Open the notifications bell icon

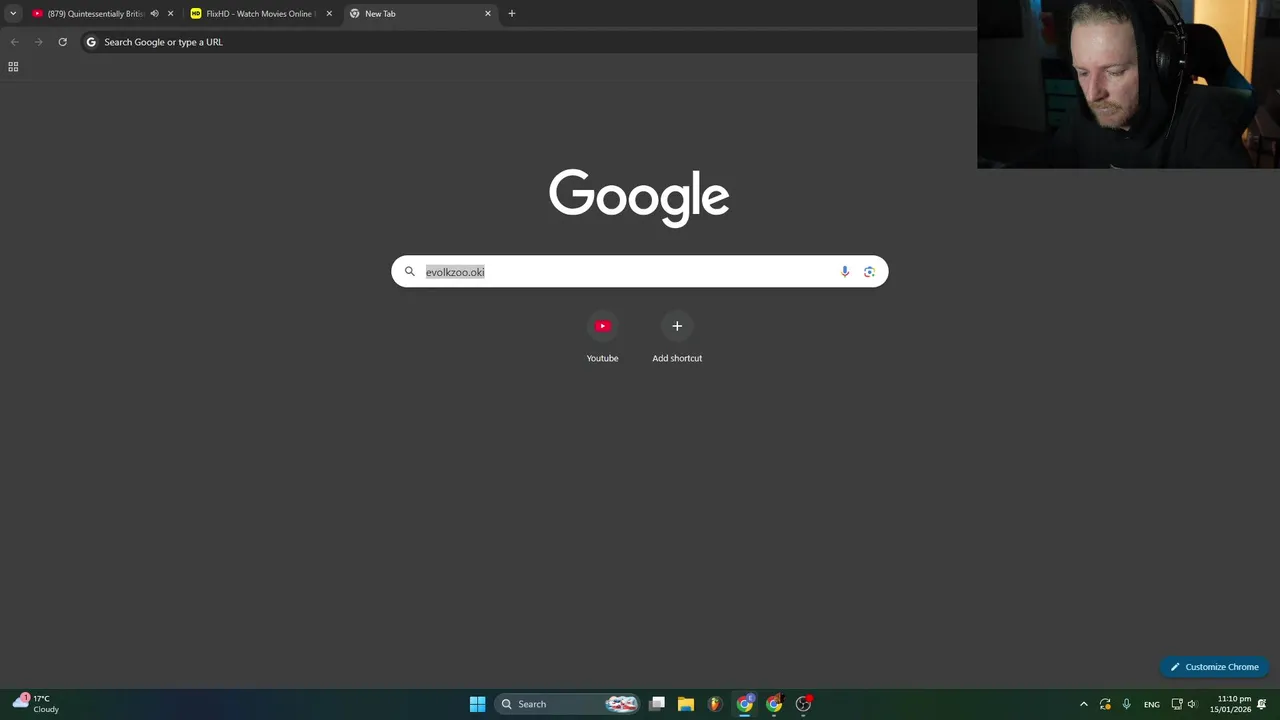(1262, 704)
